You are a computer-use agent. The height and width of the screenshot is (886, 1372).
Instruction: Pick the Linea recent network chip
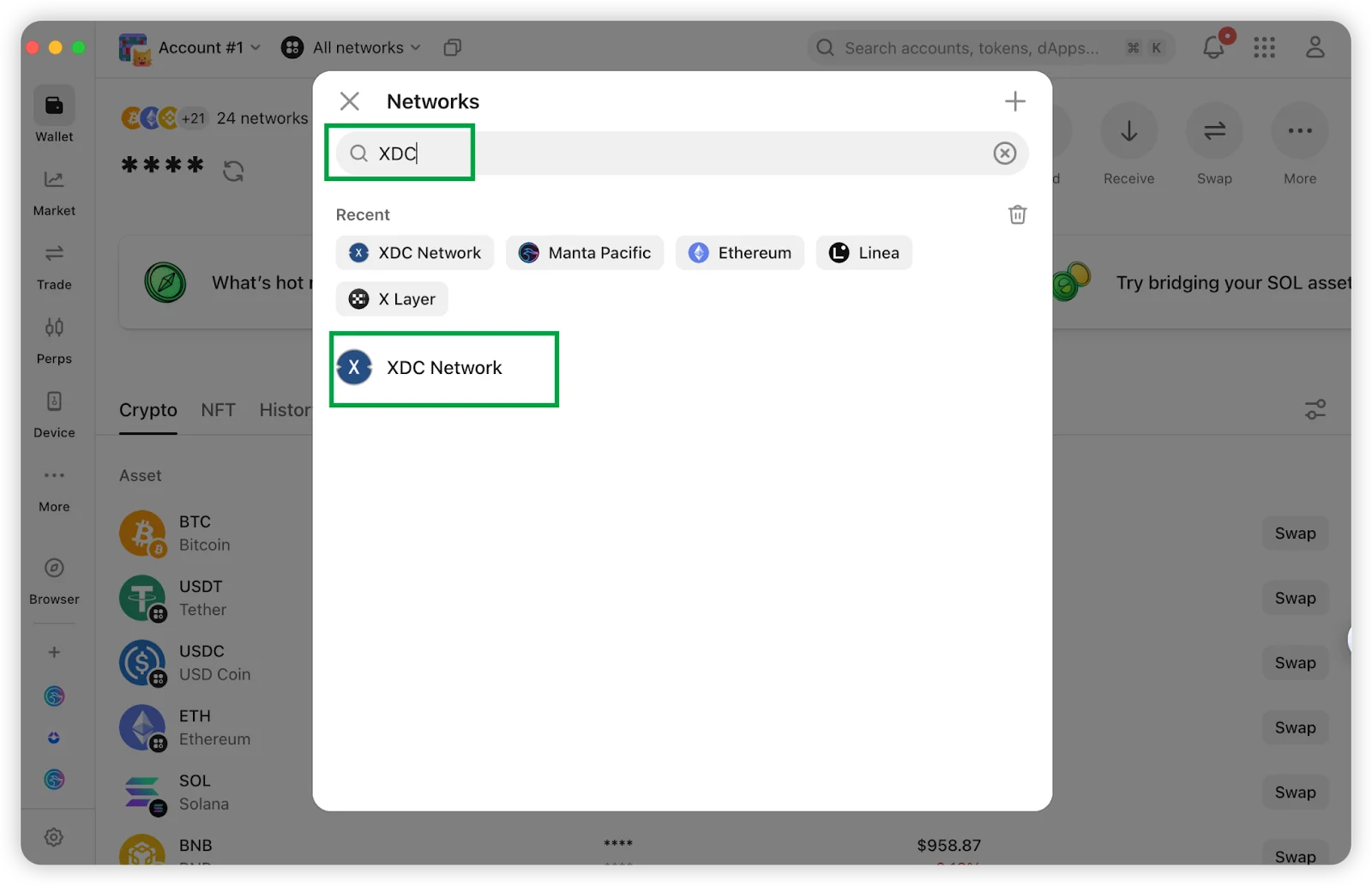pyautogui.click(x=864, y=253)
